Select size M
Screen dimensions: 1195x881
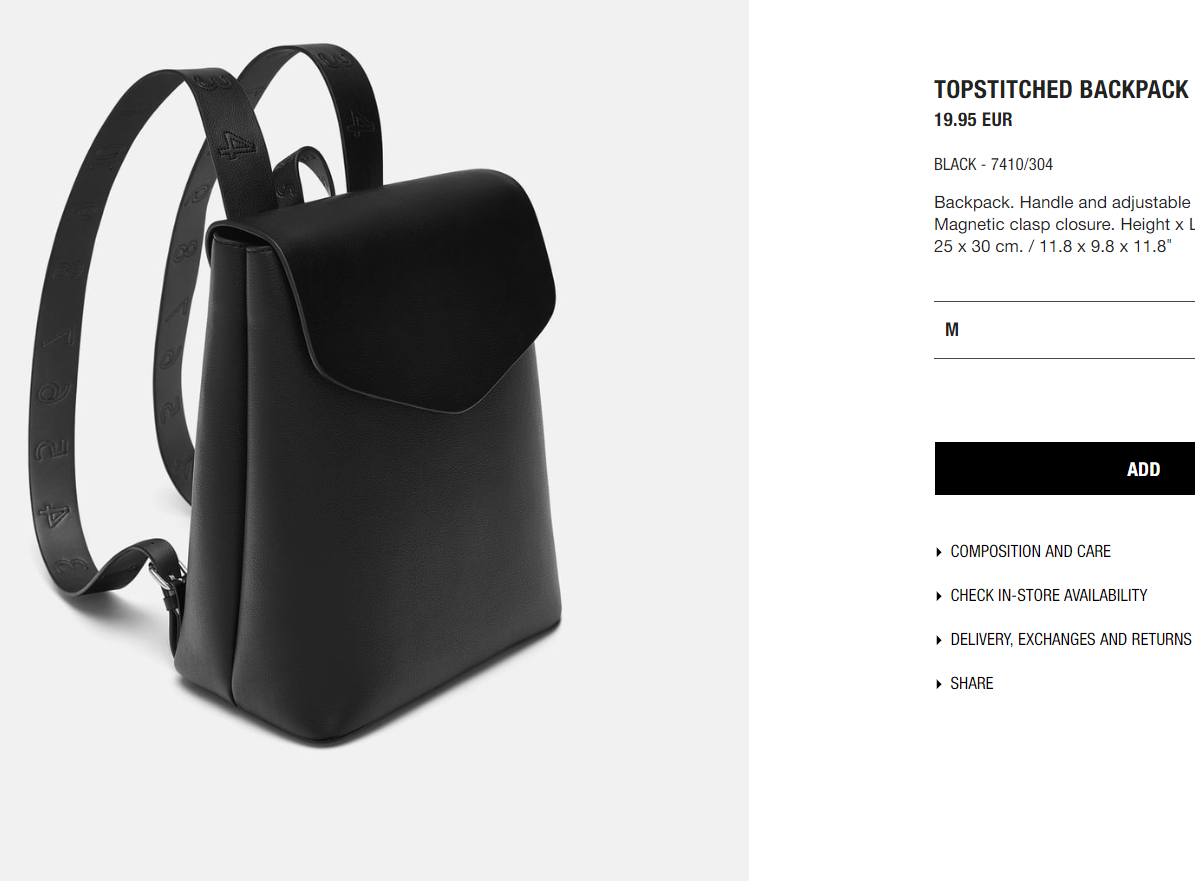(952, 330)
